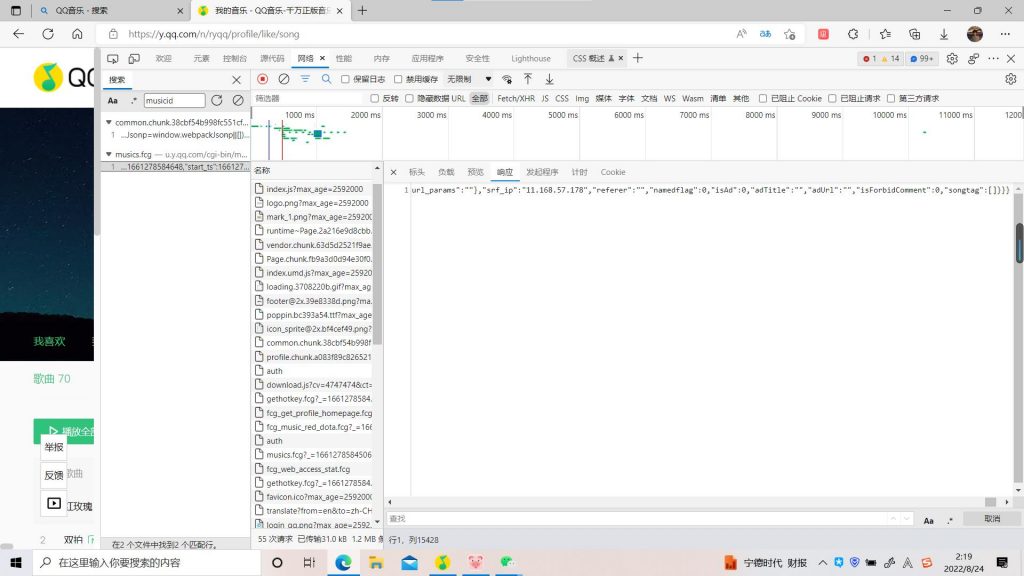The height and width of the screenshot is (576, 1024).
Task: Open the inspect element picker tool
Action: [112, 59]
